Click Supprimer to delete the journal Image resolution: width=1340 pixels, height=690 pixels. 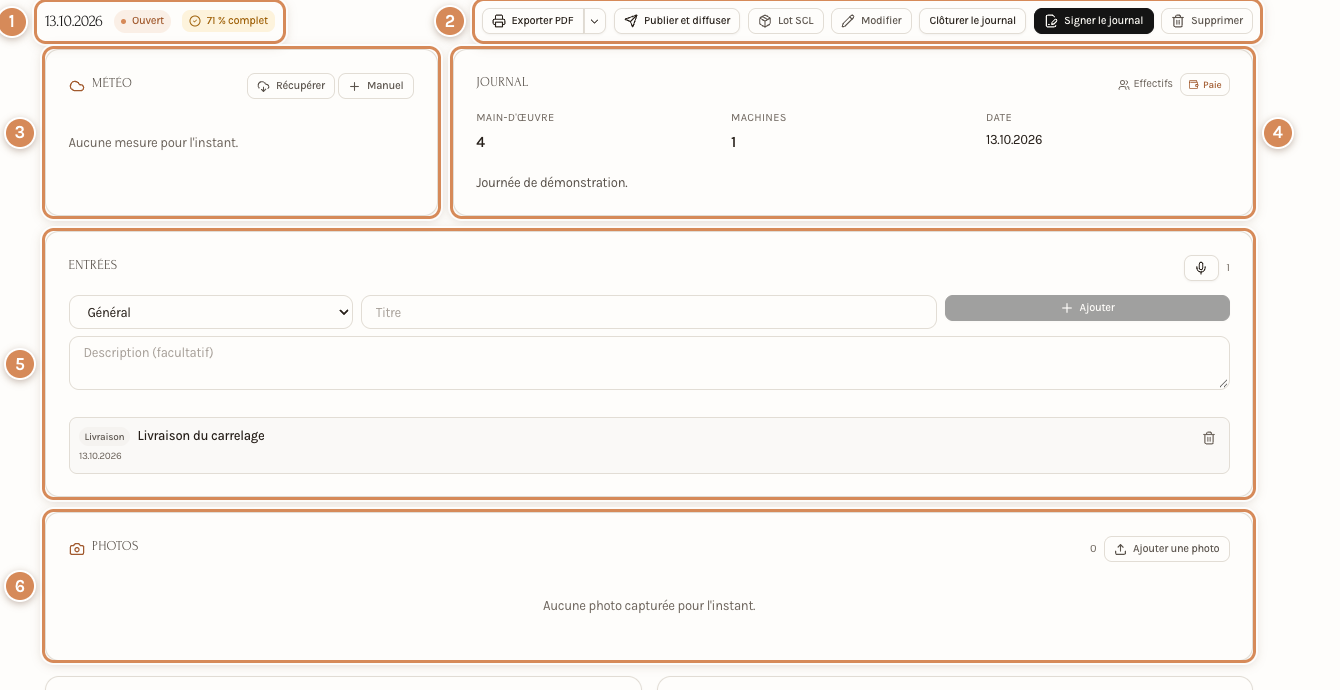point(1207,21)
